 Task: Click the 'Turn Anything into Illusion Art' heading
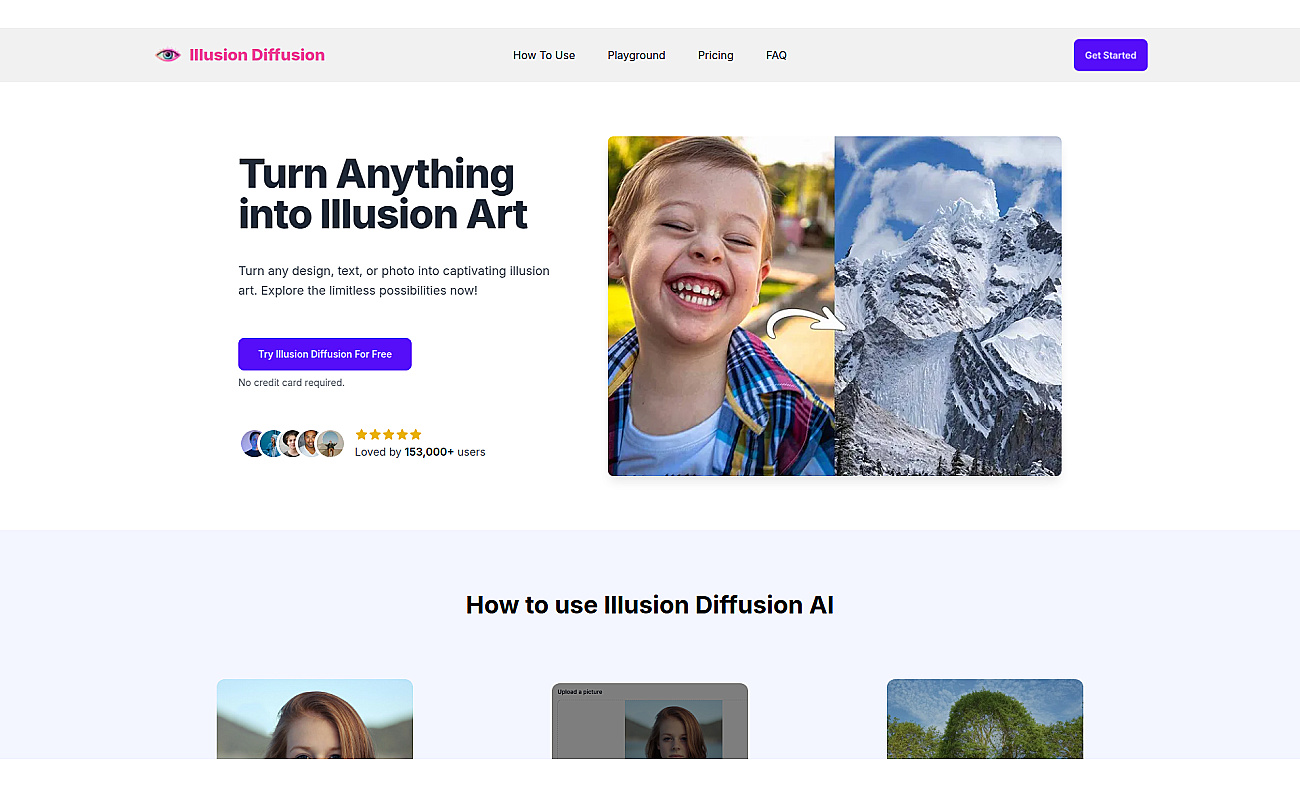click(x=383, y=194)
